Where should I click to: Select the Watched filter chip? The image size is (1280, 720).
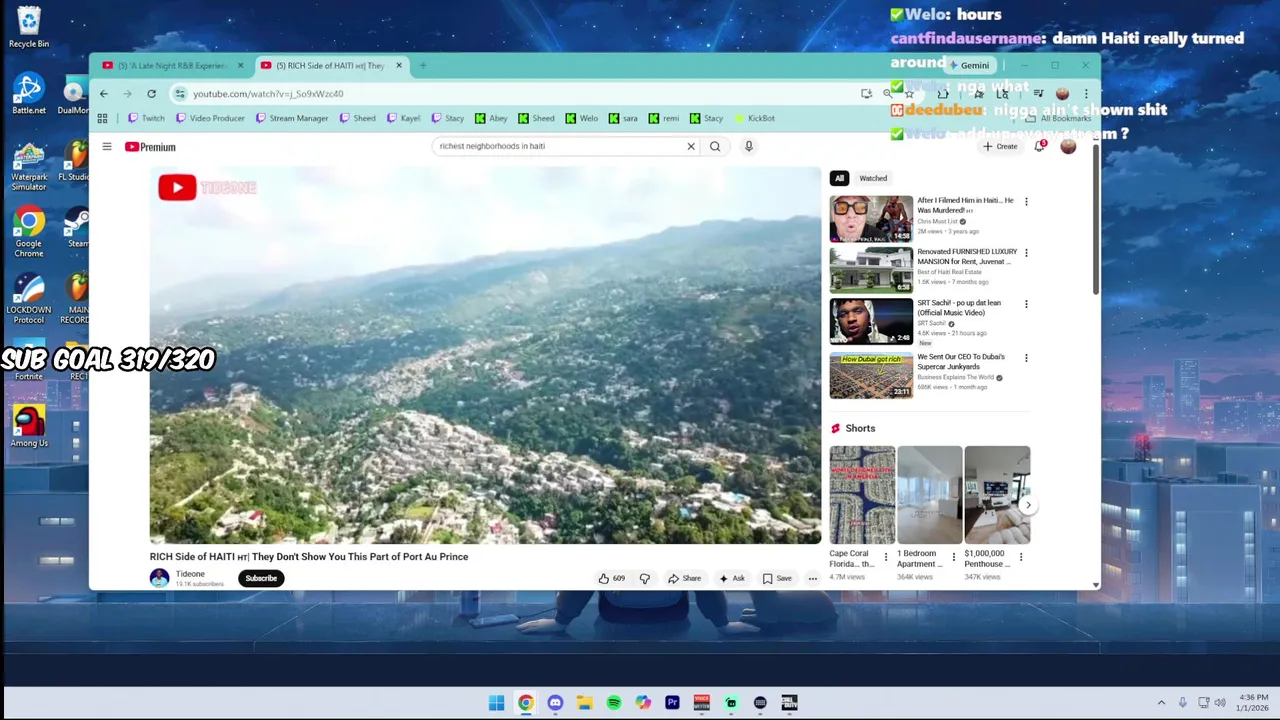(873, 178)
